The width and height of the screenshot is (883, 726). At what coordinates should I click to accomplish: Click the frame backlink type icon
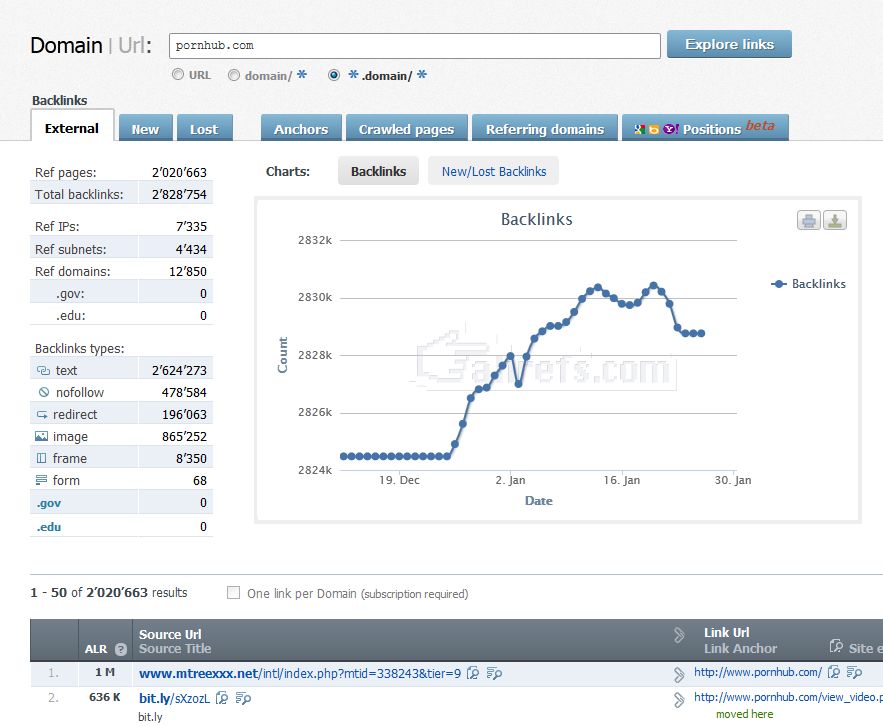pos(41,458)
